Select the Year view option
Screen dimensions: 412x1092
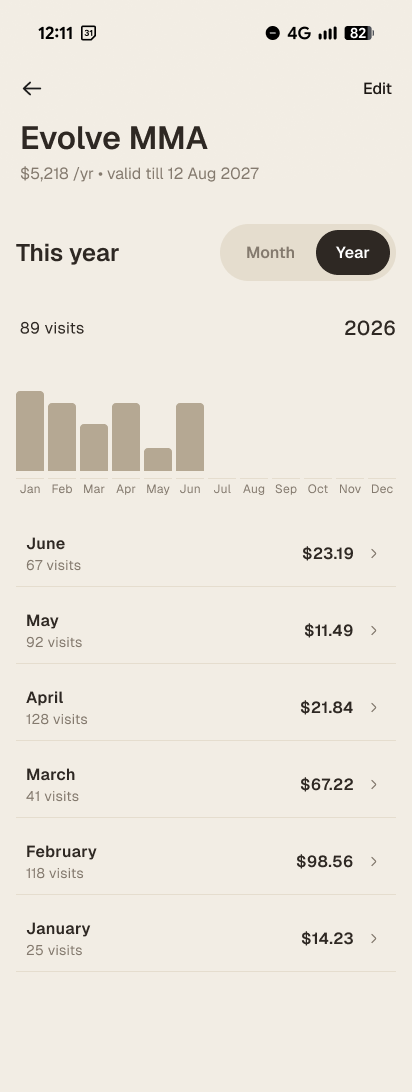(x=353, y=253)
